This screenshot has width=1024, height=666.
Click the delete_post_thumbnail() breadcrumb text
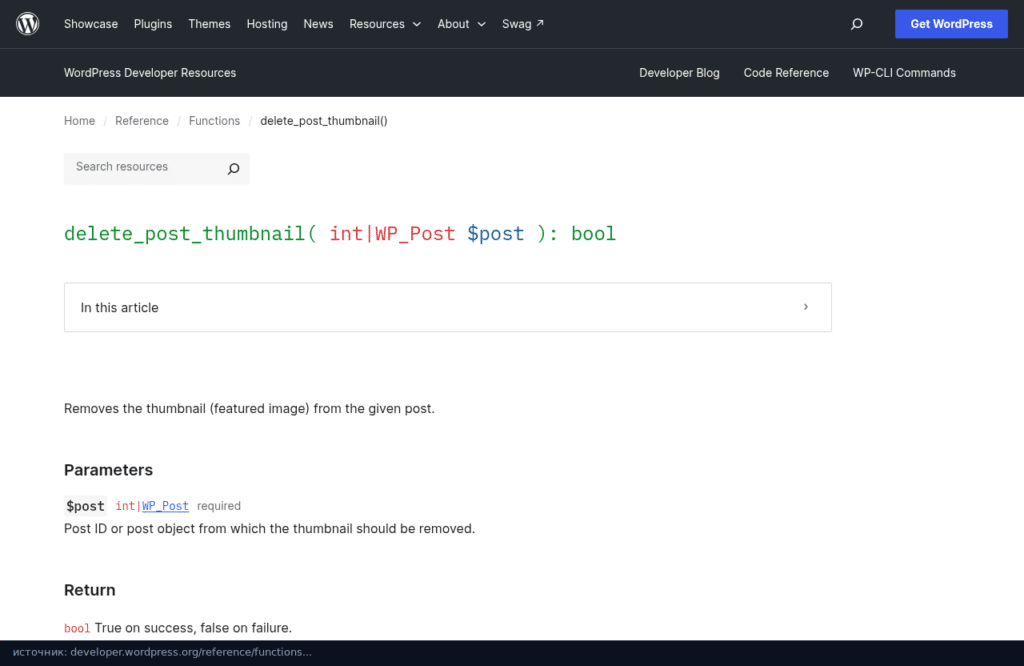pyautogui.click(x=323, y=121)
